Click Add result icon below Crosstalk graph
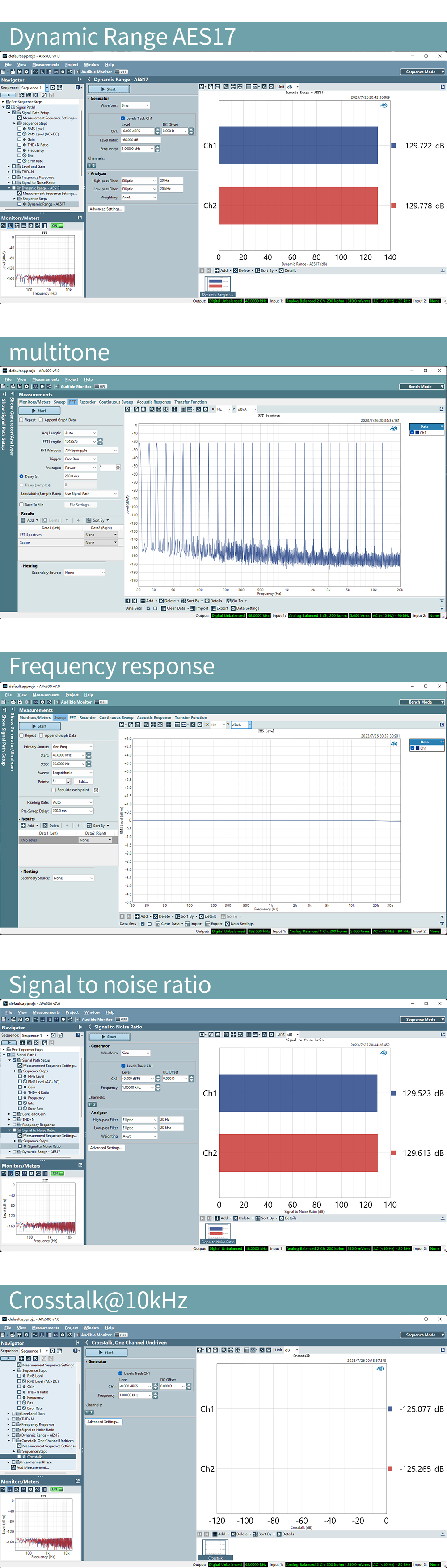 [x=215, y=1534]
